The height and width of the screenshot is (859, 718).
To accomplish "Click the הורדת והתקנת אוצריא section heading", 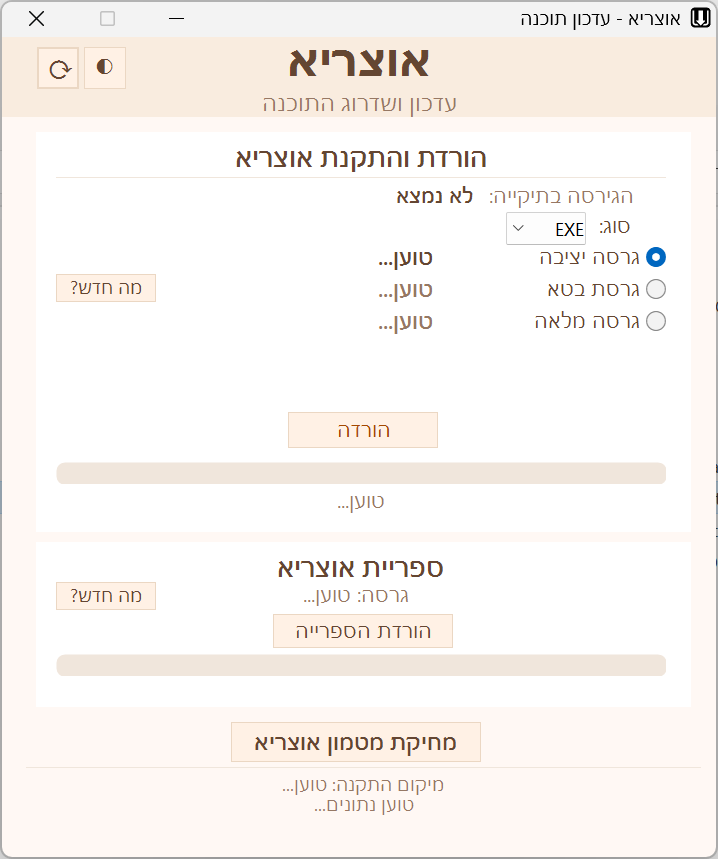I will pos(361,158).
